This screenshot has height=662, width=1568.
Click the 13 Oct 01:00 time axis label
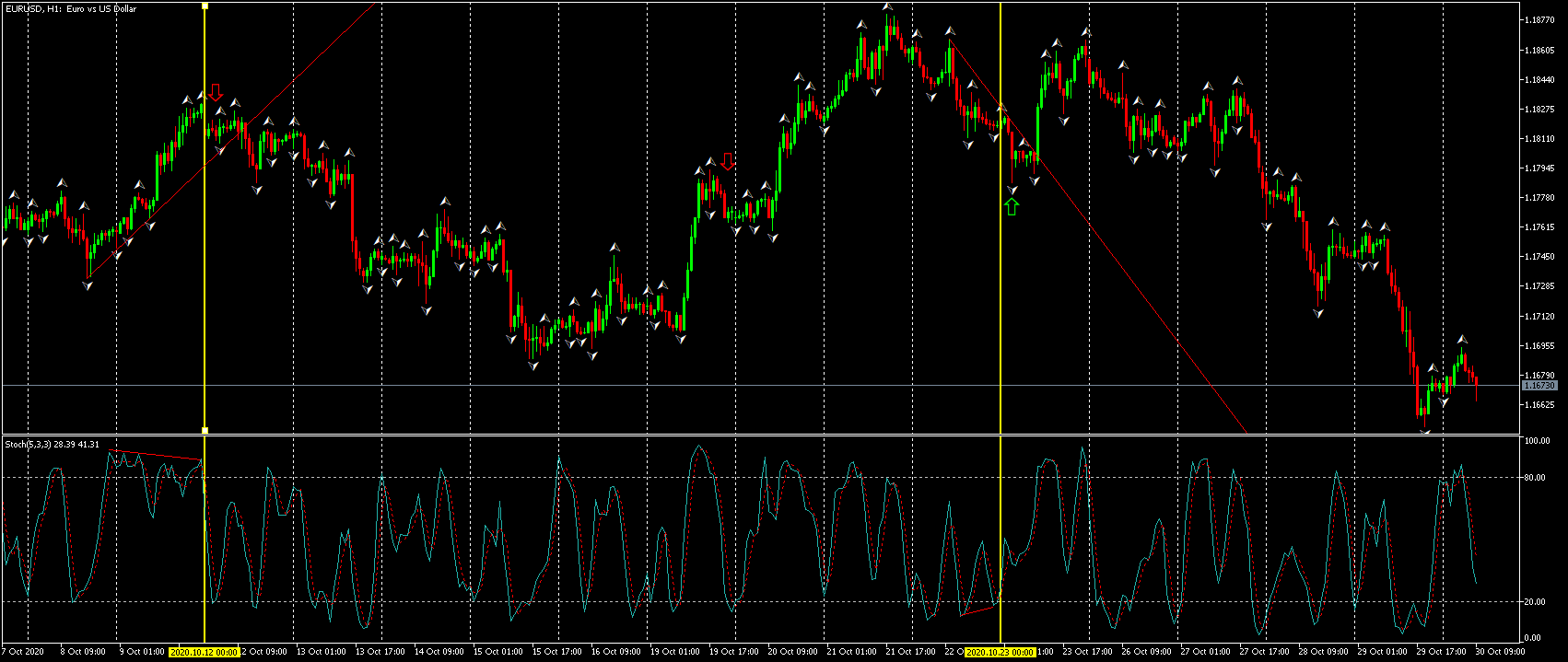[321, 652]
